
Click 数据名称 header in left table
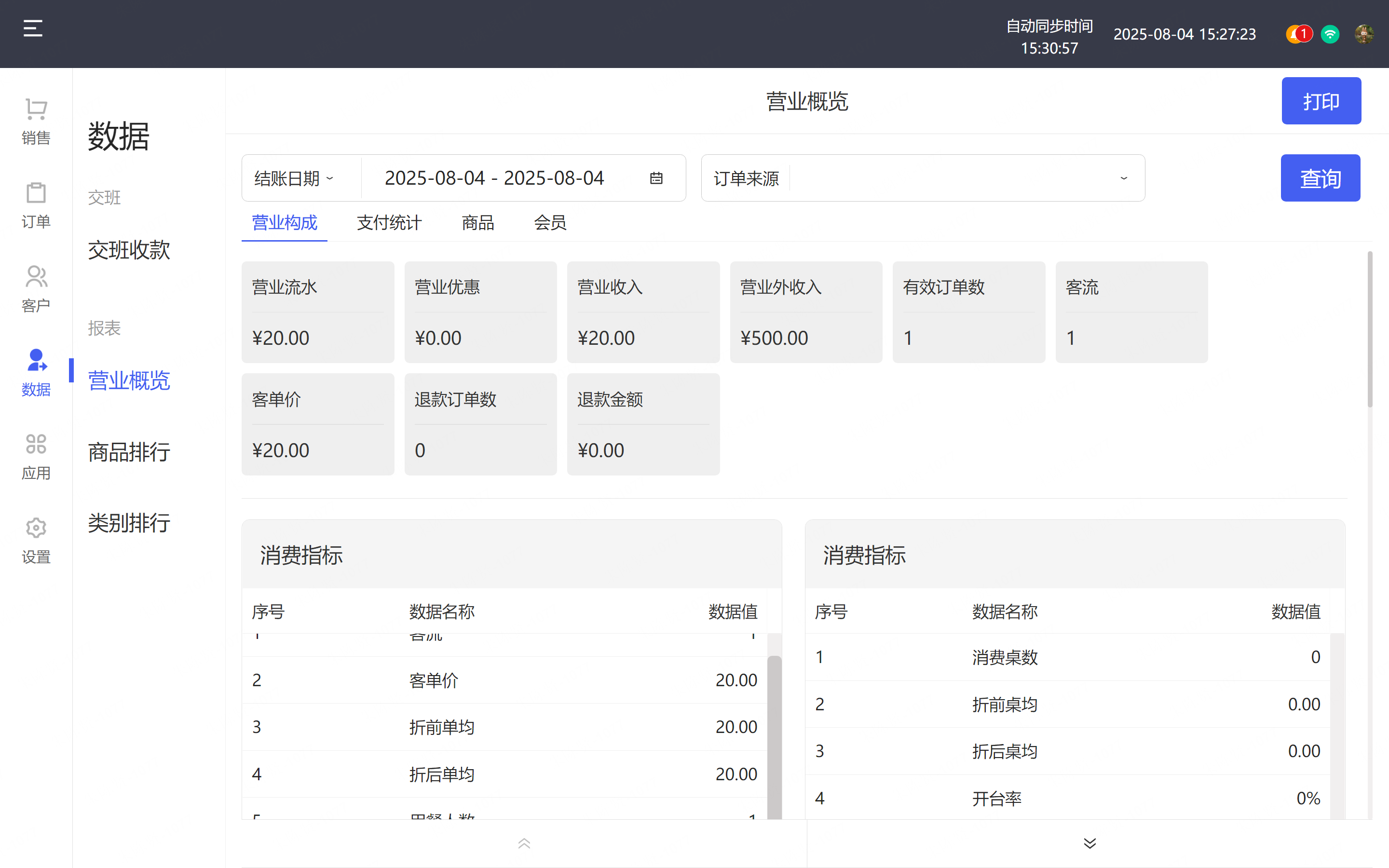click(441, 611)
